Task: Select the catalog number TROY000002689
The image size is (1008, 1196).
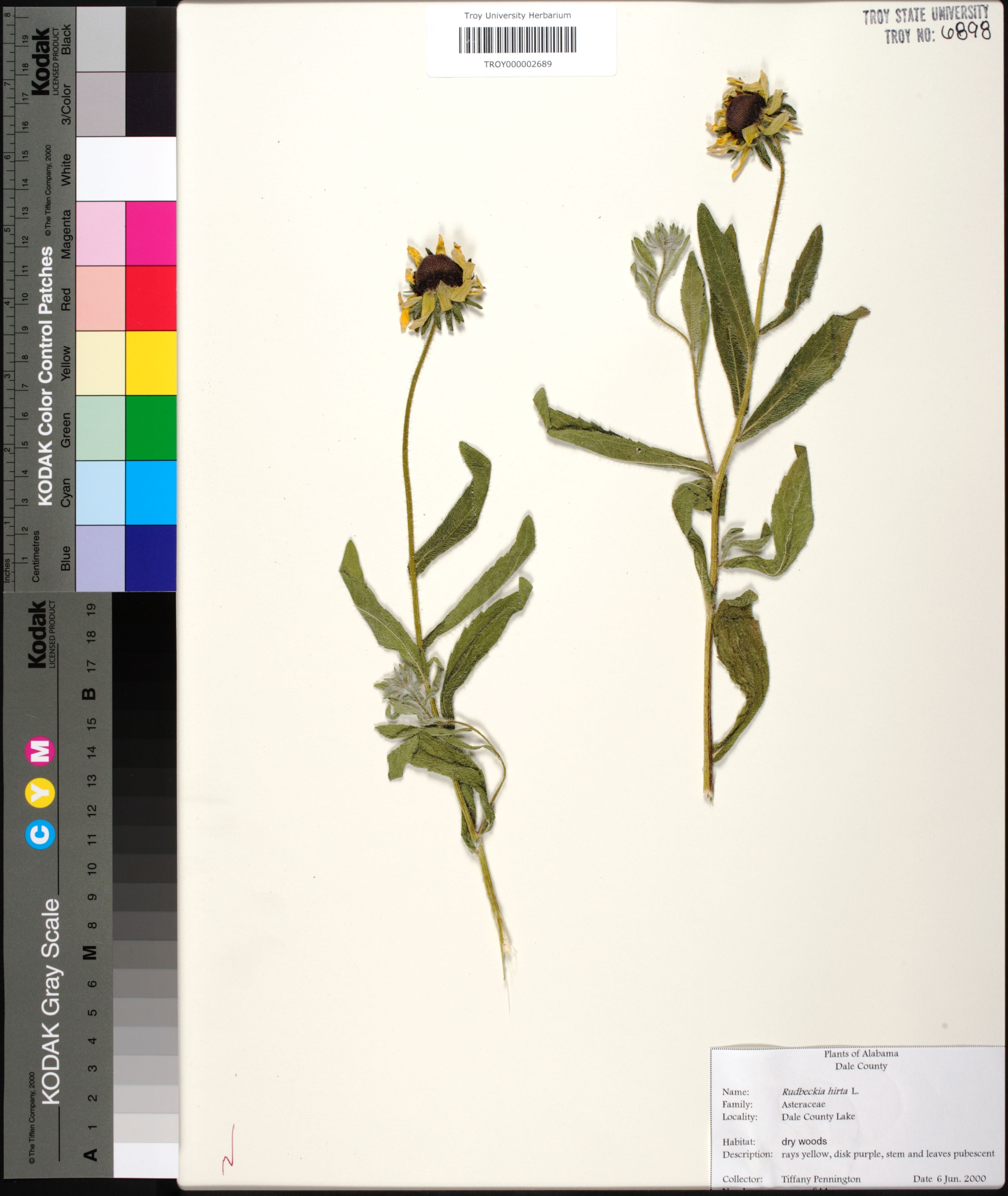Action: point(518,64)
